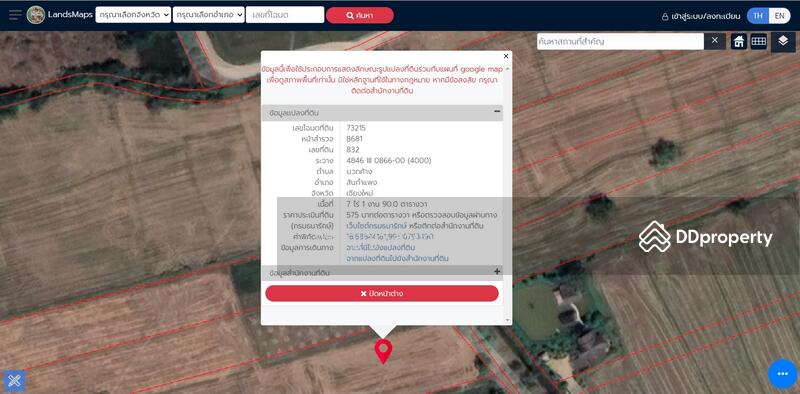Switch language to TH
The image size is (800, 394).
pos(758,15)
